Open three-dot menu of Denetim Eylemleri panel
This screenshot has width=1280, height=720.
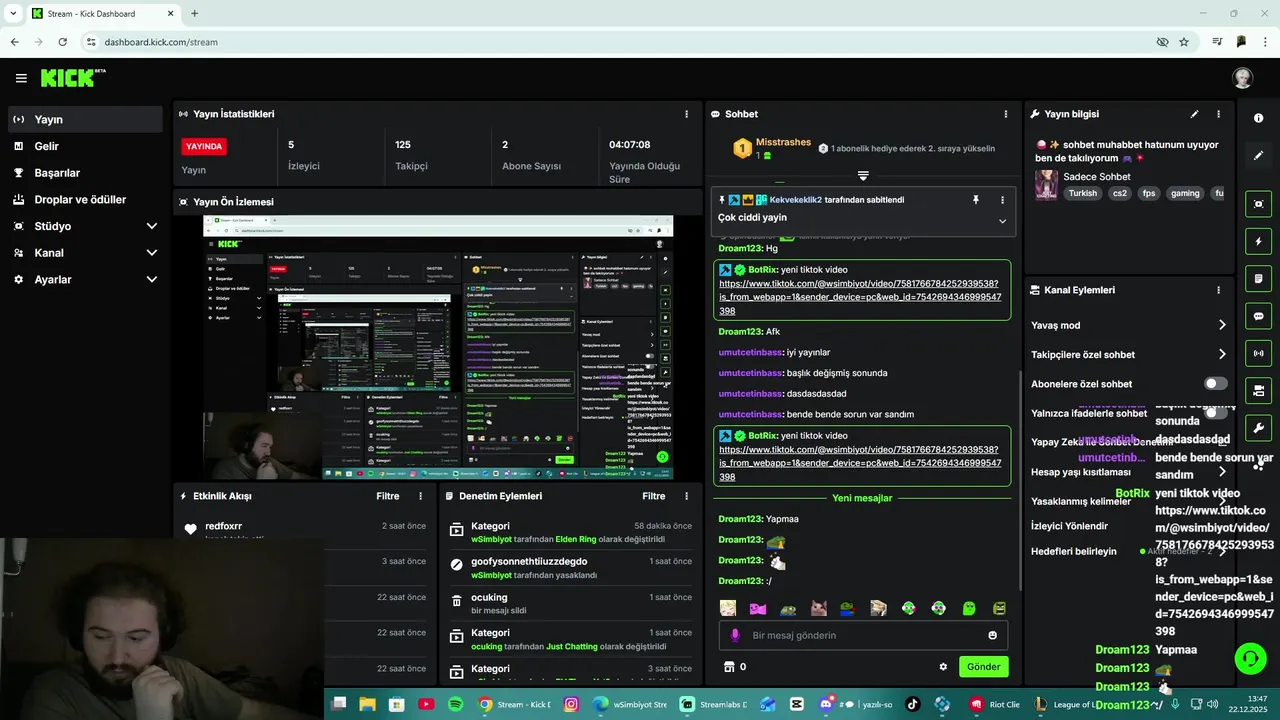[x=686, y=496]
